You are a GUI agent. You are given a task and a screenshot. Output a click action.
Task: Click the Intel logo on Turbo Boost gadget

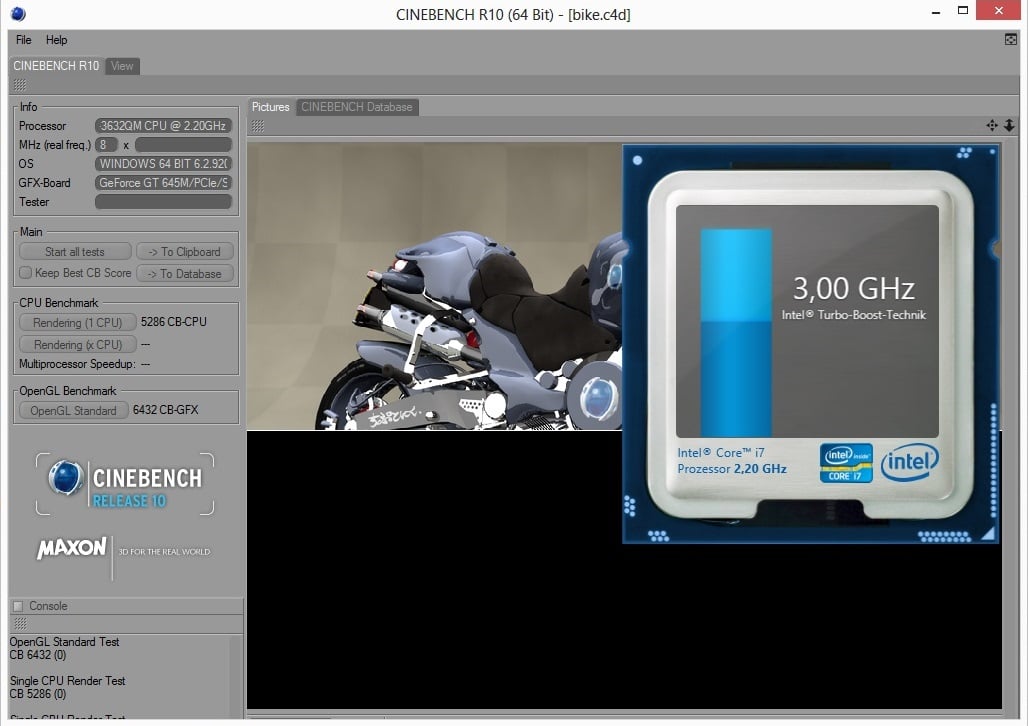coord(909,462)
